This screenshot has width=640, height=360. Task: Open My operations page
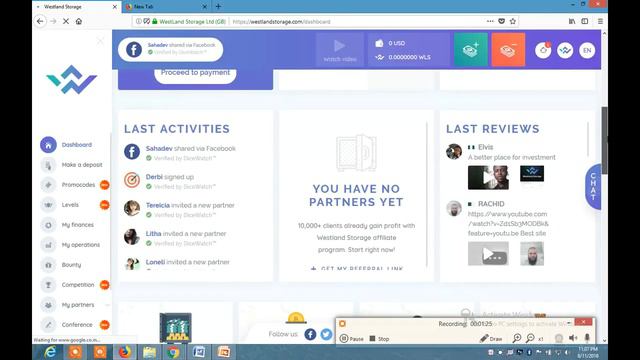[70, 245]
